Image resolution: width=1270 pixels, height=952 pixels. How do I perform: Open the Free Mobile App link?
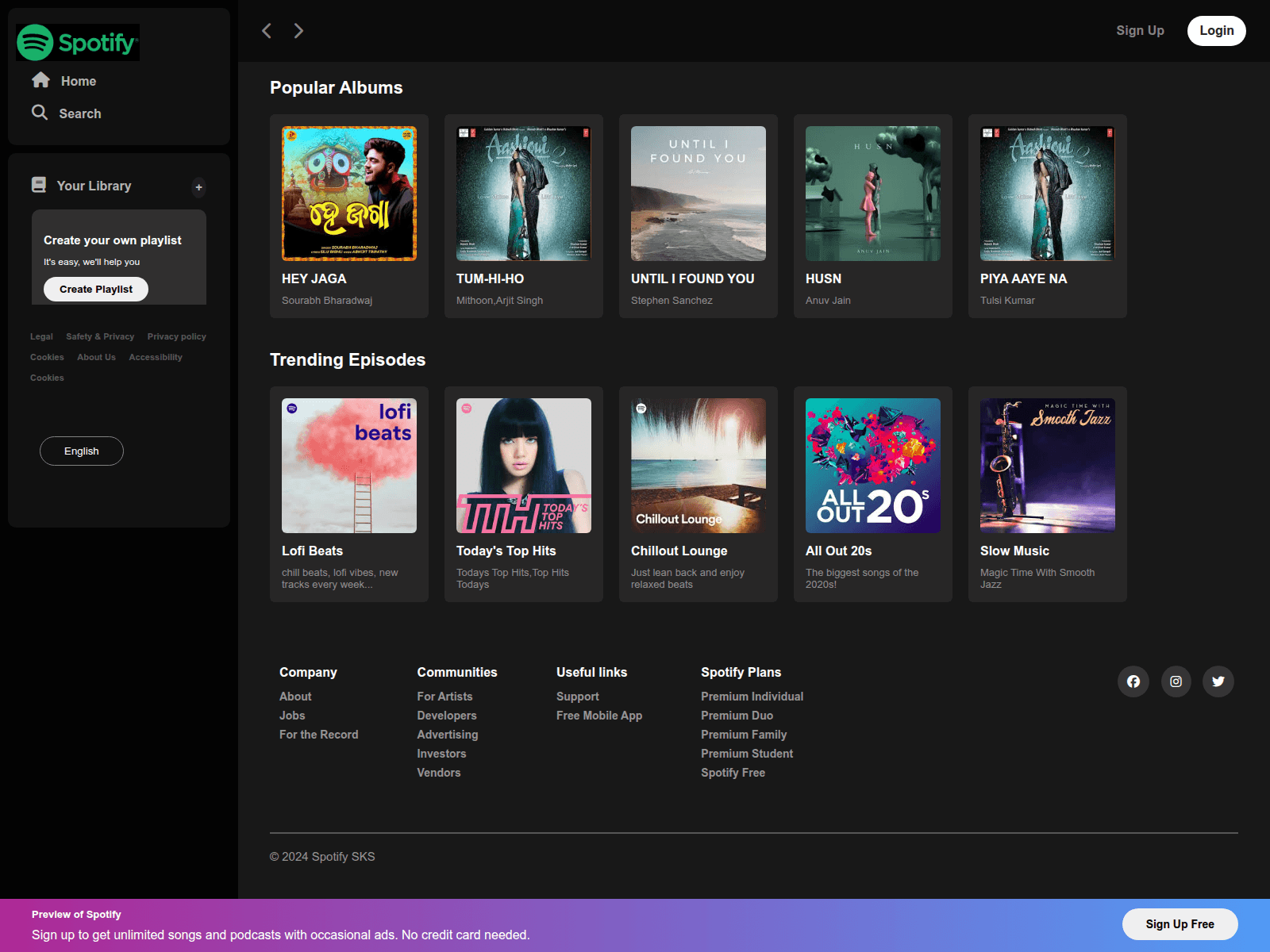tap(599, 716)
